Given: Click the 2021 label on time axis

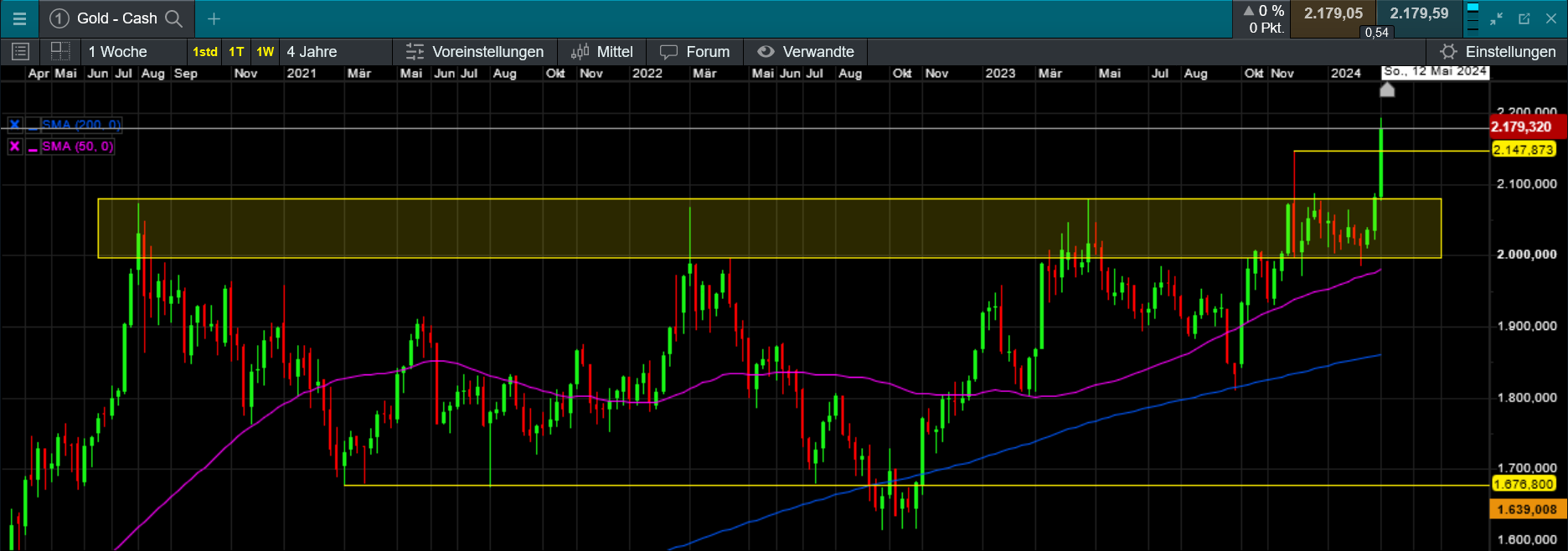Looking at the screenshot, I should pos(302,74).
